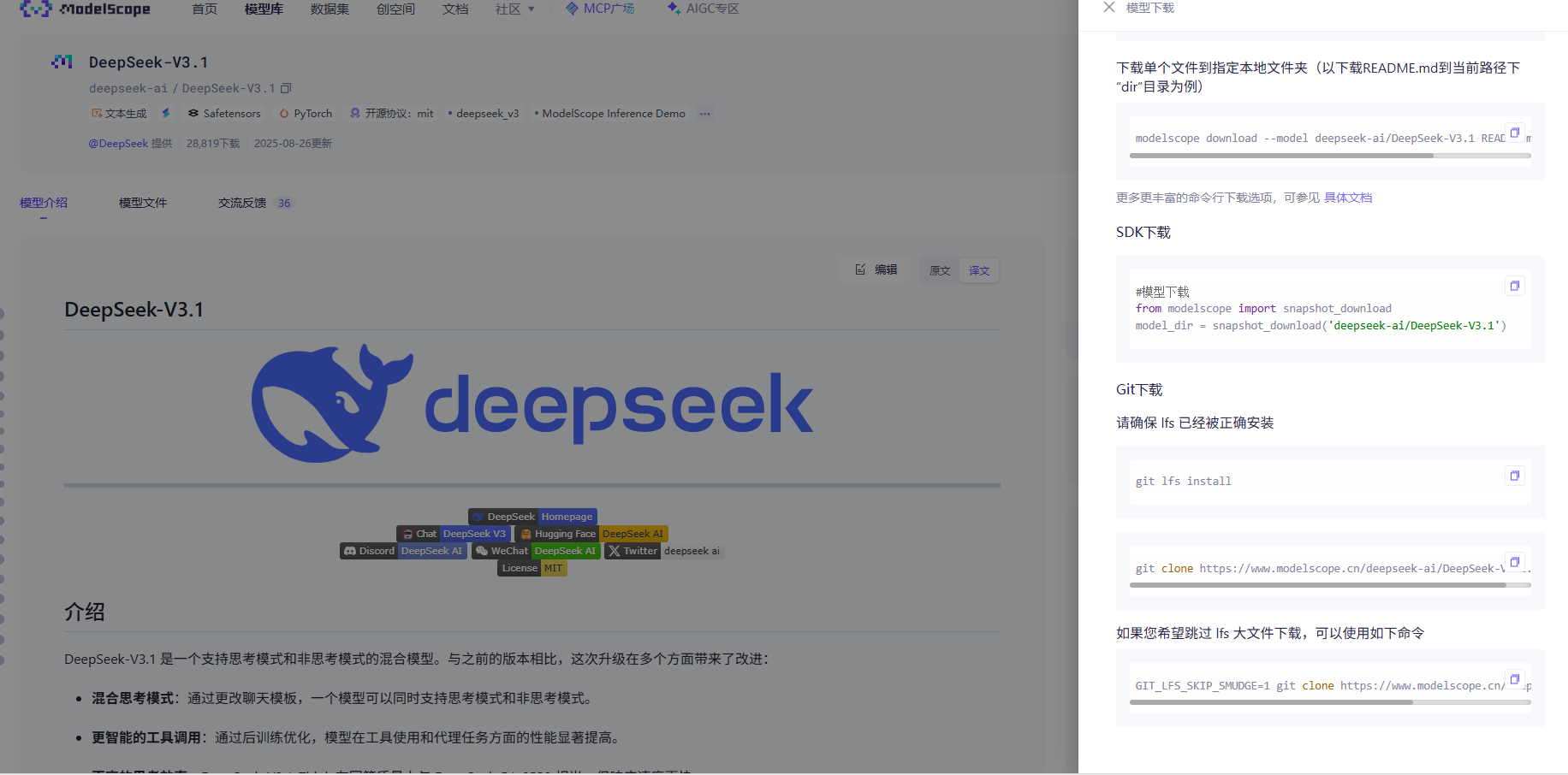Copy the GIT_LFS_SKIP_SMUDGE clone command

1515,679
